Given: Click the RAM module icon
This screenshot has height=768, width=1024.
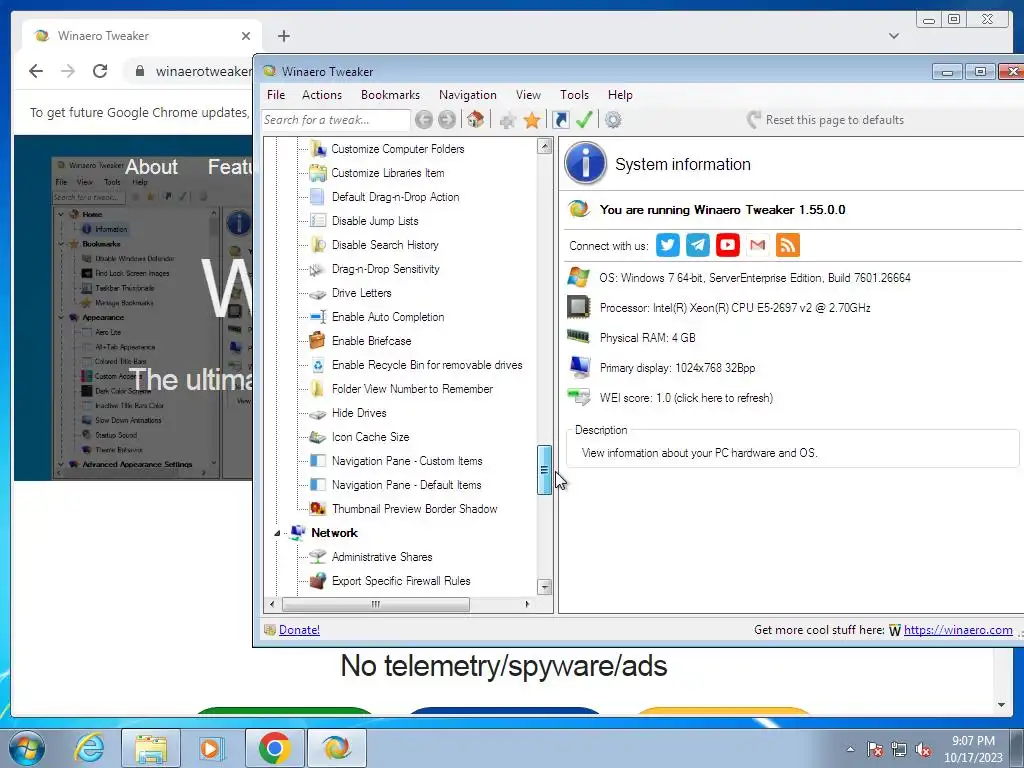Looking at the screenshot, I should click(578, 337).
